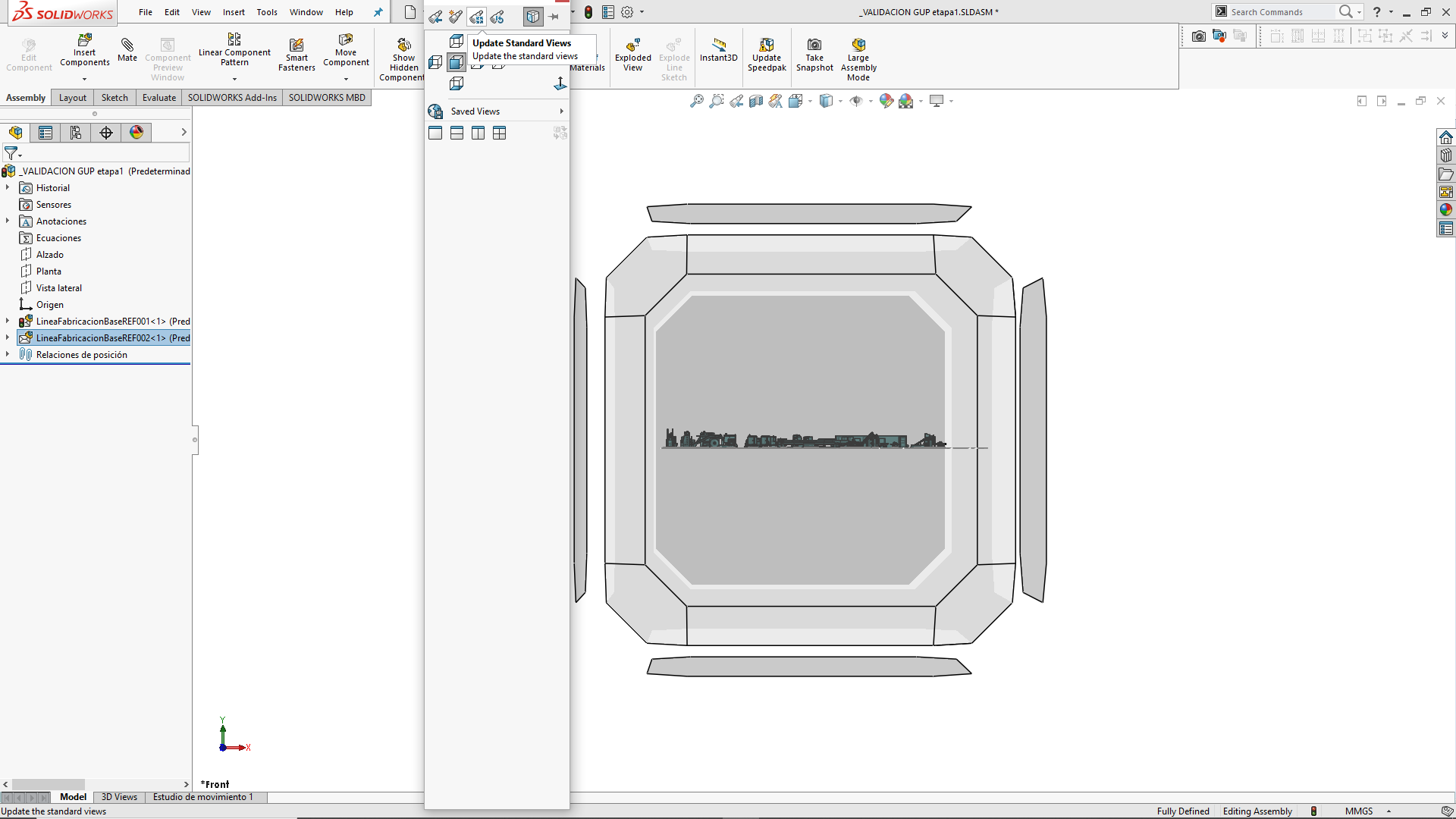Expand the LineaFabricacionBaseREF001 tree node
This screenshot has height=819, width=1456.
(8, 322)
